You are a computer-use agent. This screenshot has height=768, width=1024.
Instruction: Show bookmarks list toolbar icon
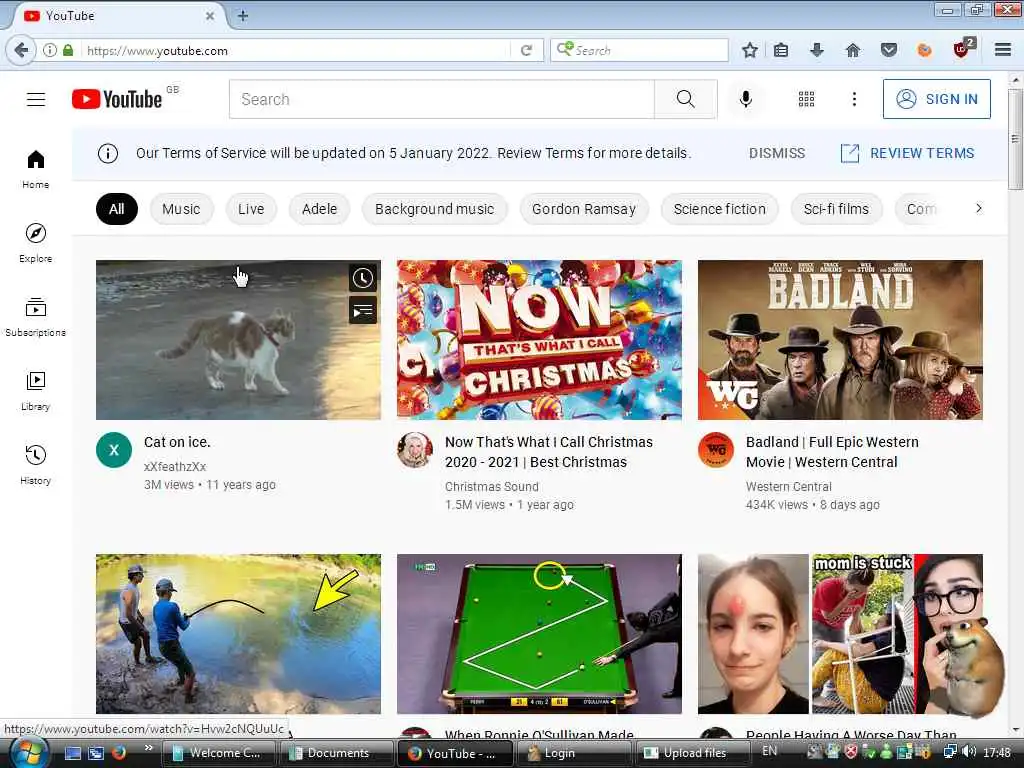(780, 50)
